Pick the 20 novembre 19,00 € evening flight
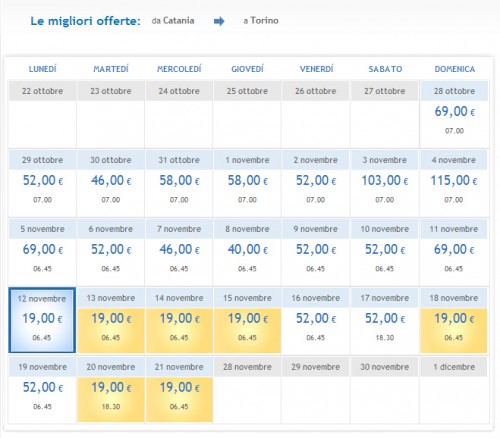Viewport: 500px width, 438px height. click(x=111, y=389)
